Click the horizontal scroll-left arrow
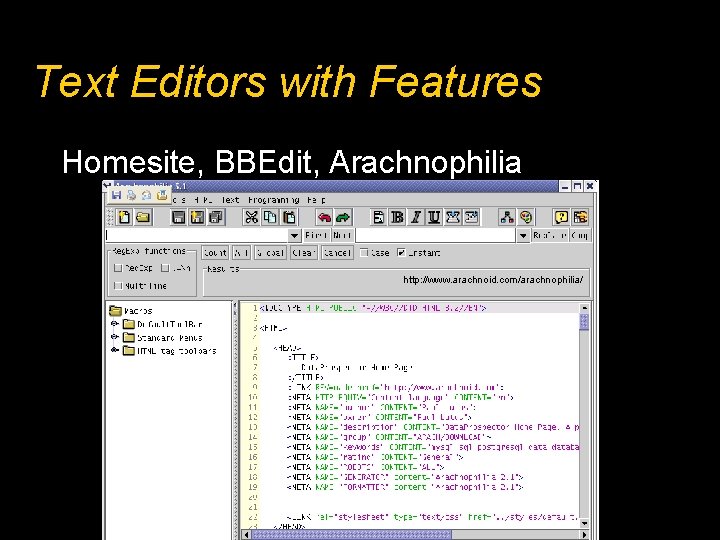 click(247, 534)
